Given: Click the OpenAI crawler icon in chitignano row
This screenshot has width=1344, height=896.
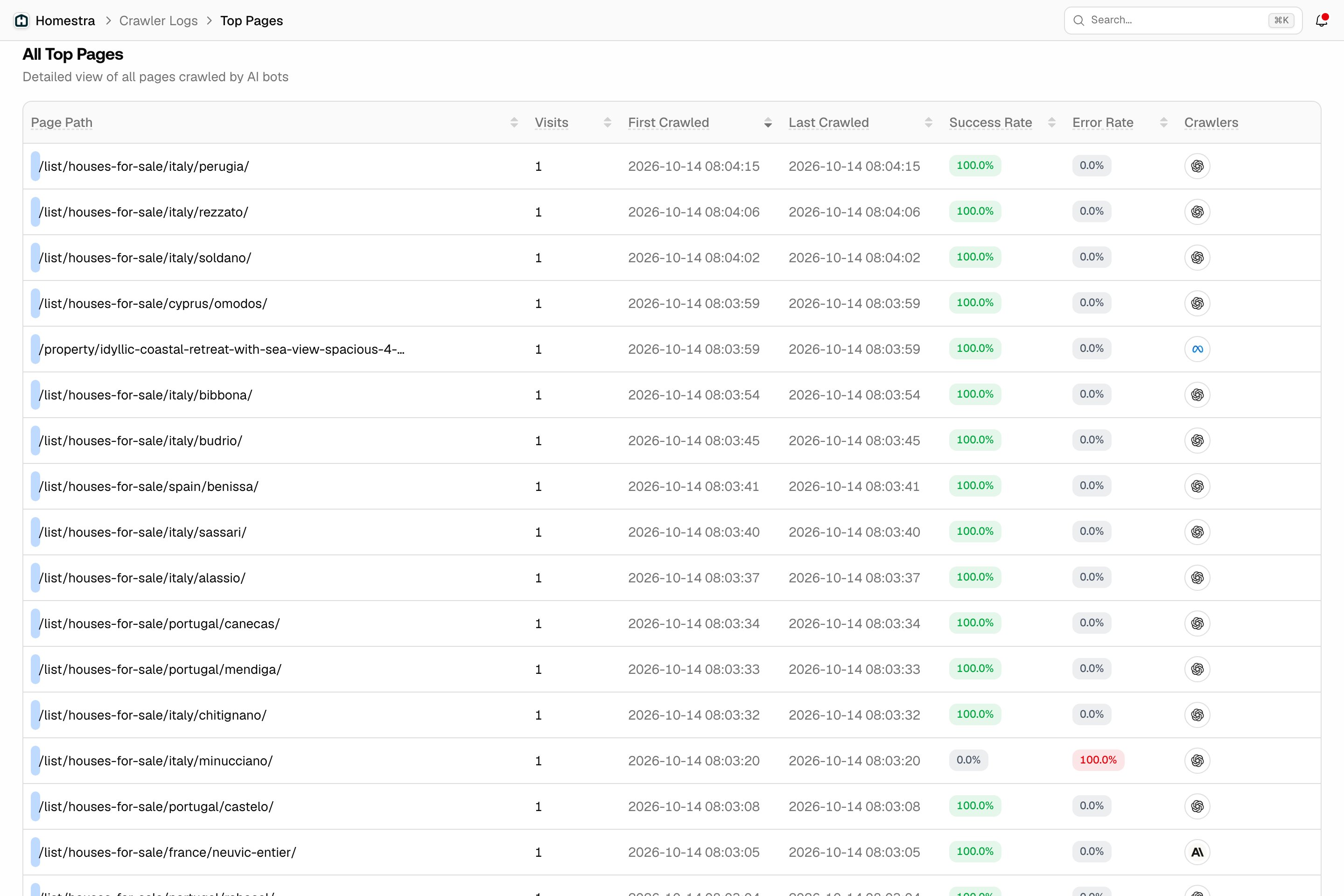Looking at the screenshot, I should pyautogui.click(x=1197, y=715).
